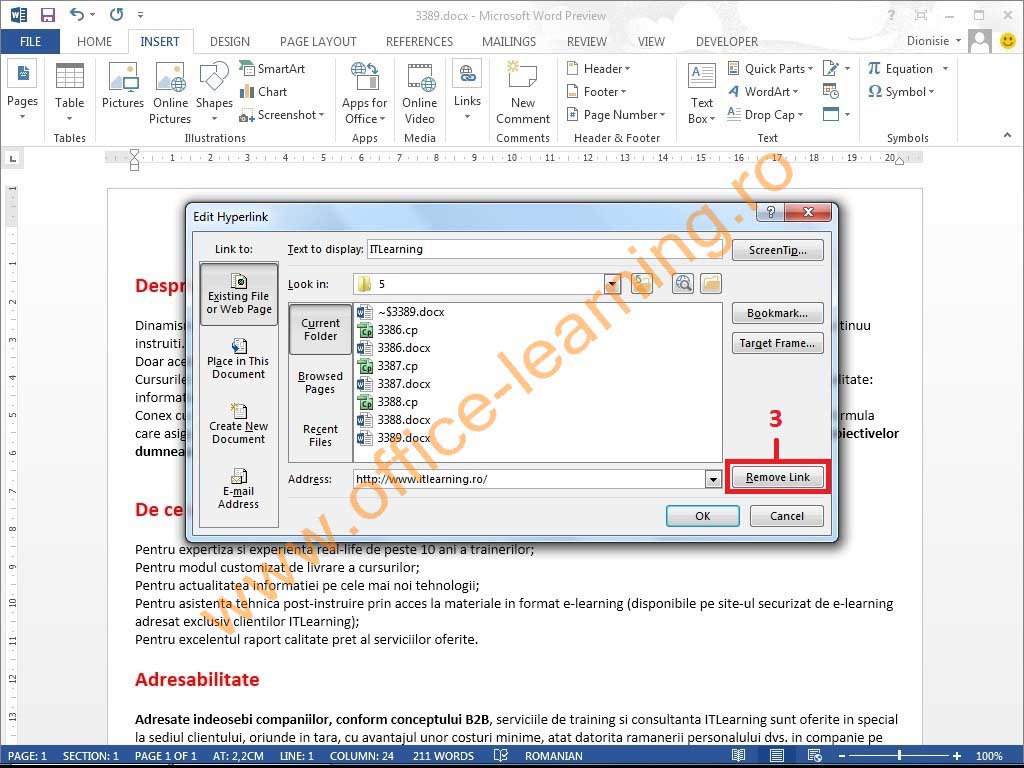This screenshot has height=768, width=1024.
Task: Switch to the PAGE LAYOUT tab
Action: pos(318,41)
